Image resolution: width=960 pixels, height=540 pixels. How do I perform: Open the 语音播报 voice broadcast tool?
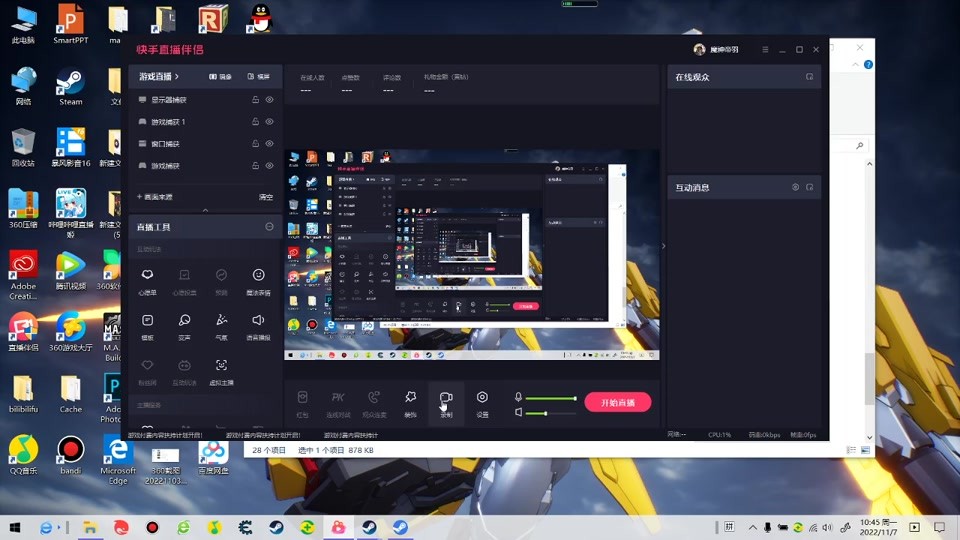(258, 326)
